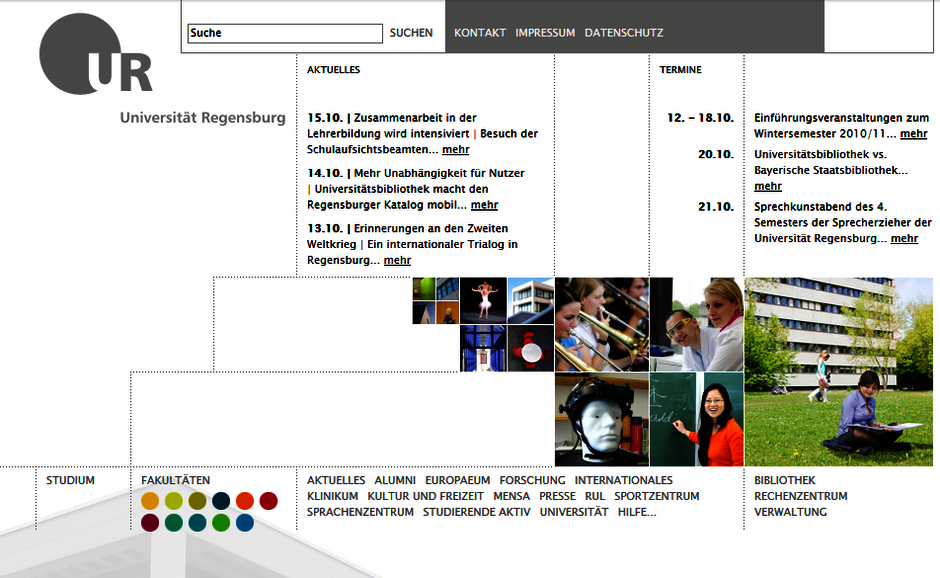Go to the DATENSCHUTZ page
Image resolution: width=940 pixels, height=578 pixels.
pos(624,33)
